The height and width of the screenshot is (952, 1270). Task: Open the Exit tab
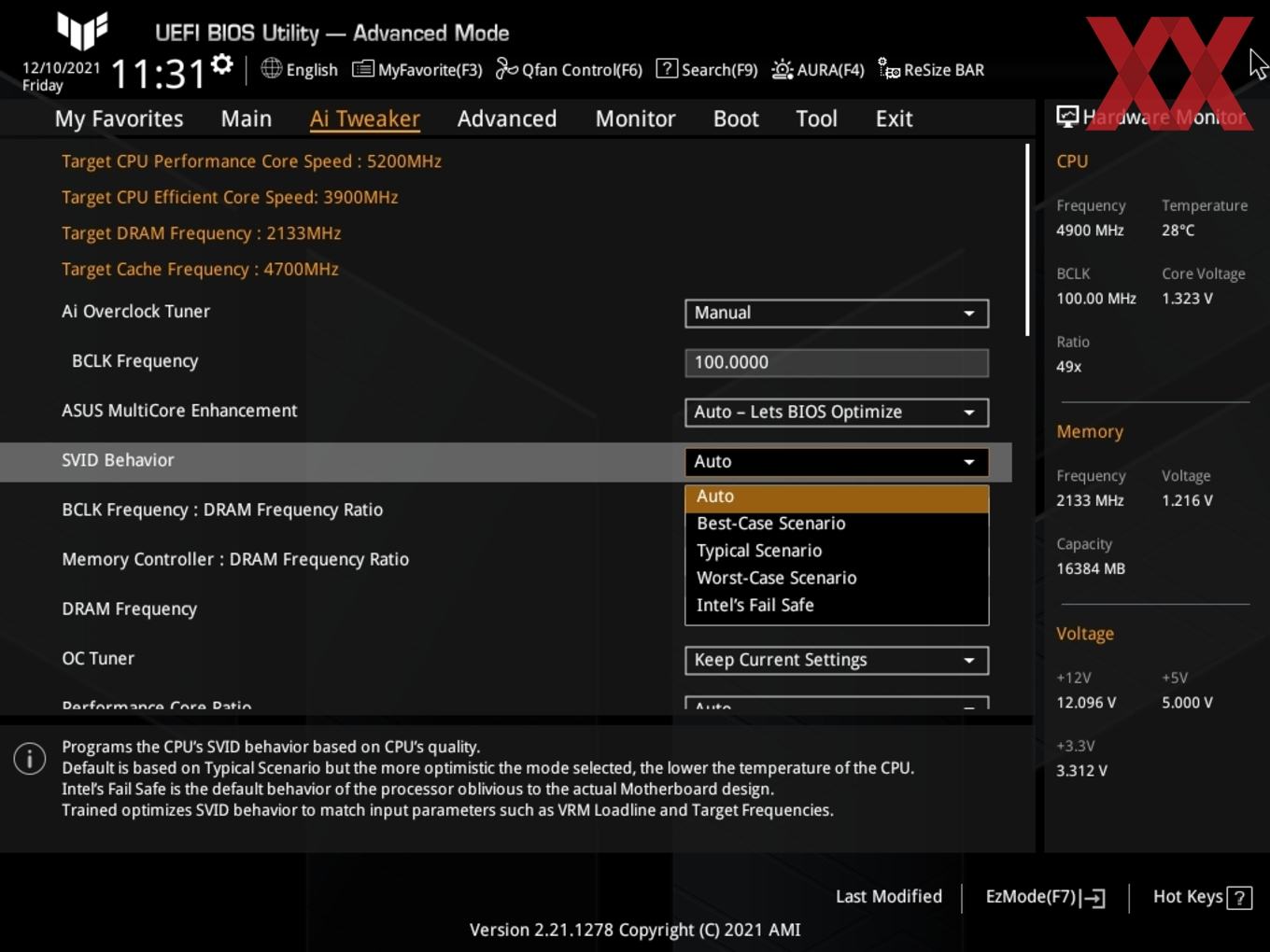tap(894, 119)
